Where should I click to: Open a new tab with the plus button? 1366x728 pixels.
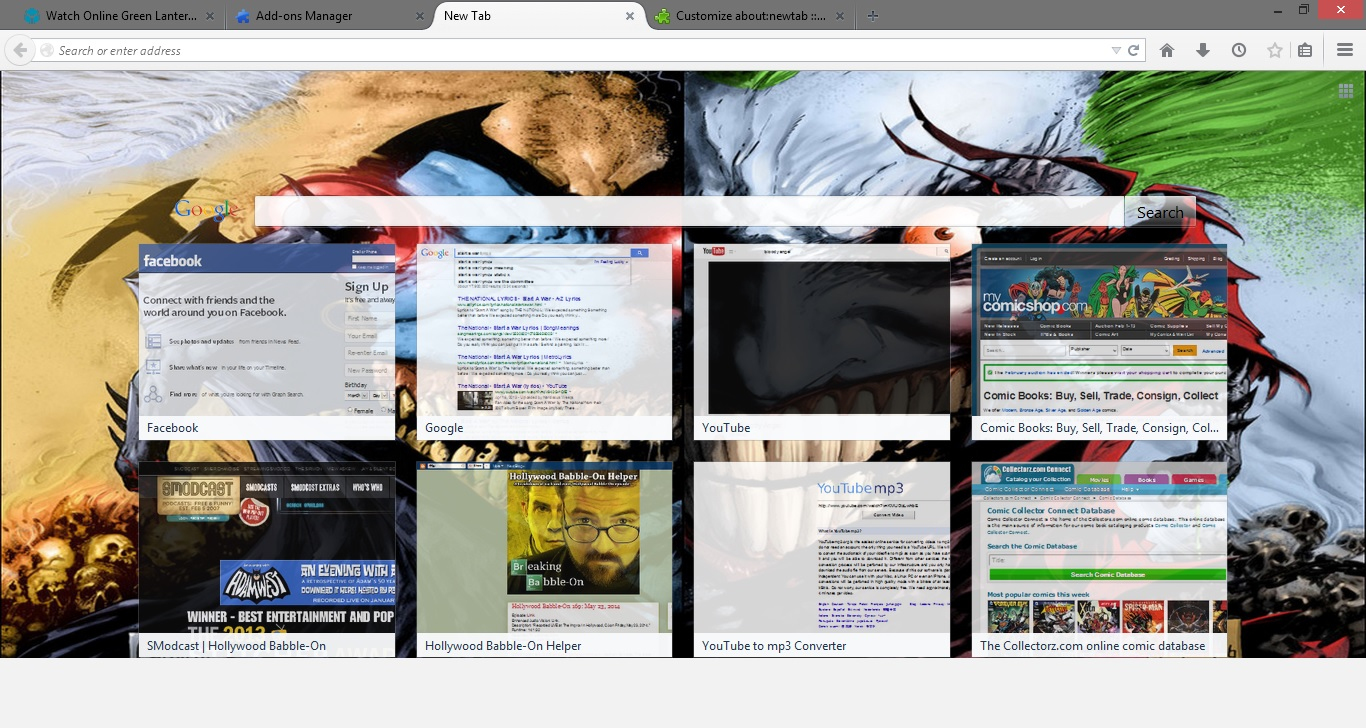pyautogui.click(x=873, y=16)
